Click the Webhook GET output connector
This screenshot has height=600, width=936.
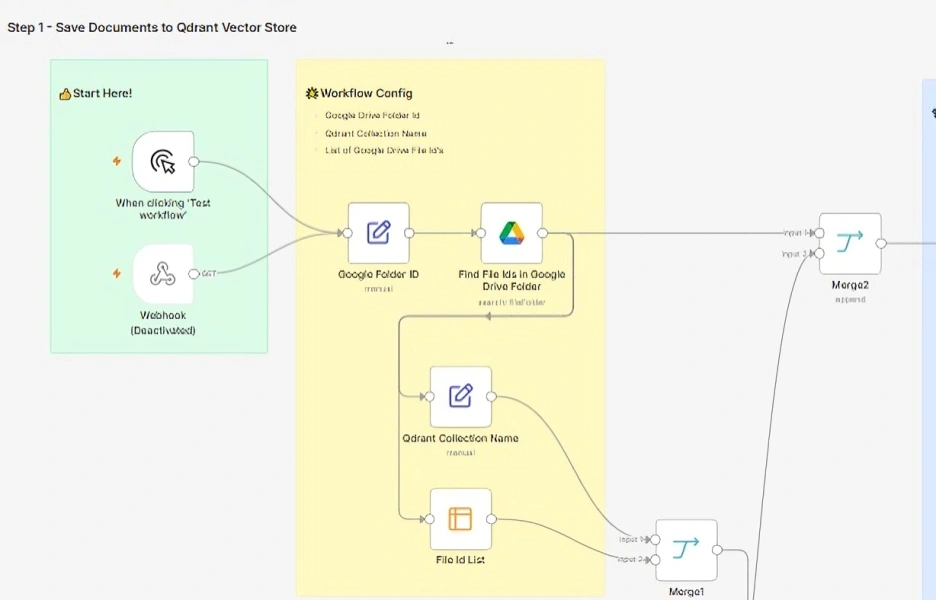point(194,274)
